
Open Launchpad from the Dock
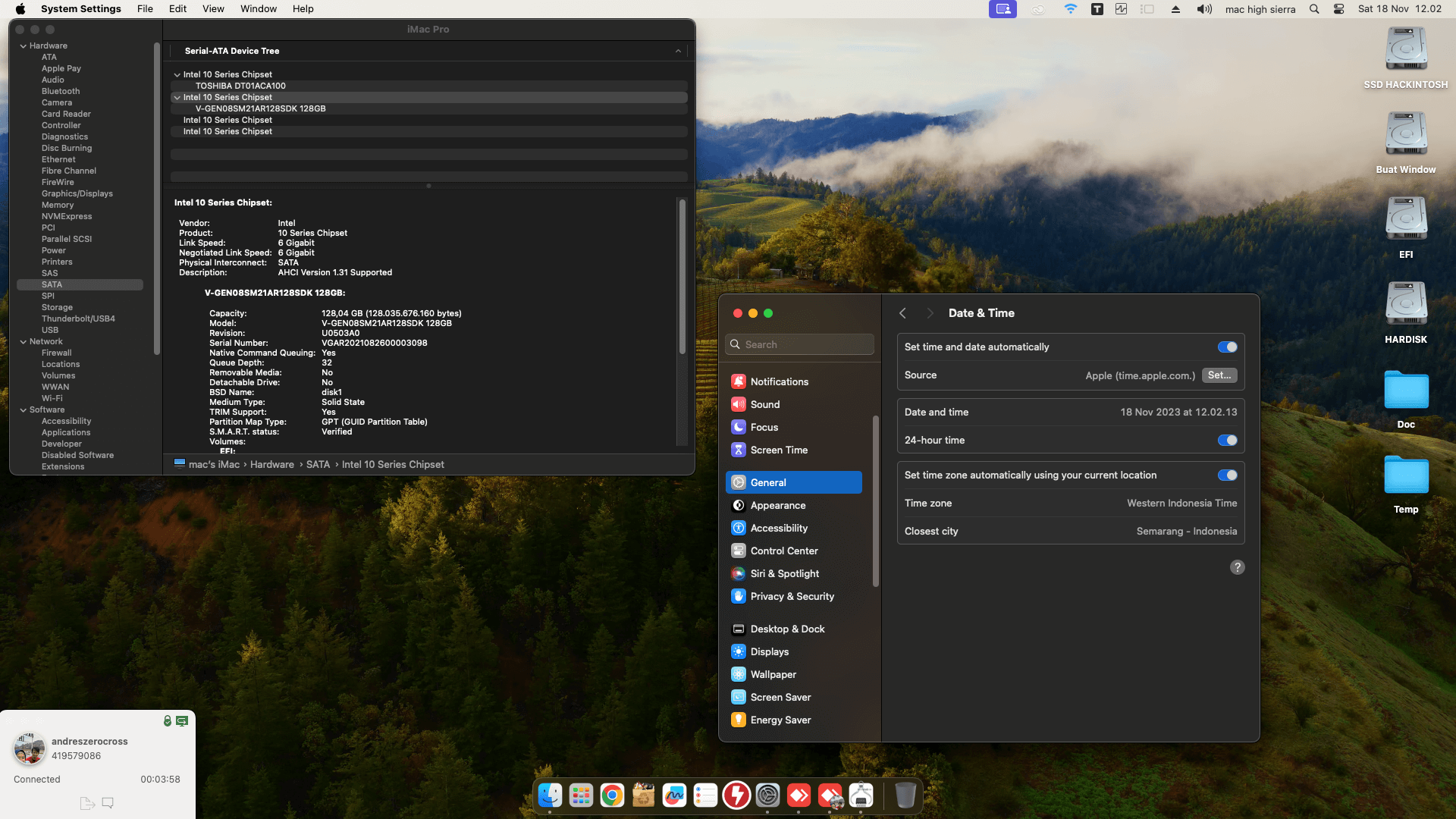point(581,795)
